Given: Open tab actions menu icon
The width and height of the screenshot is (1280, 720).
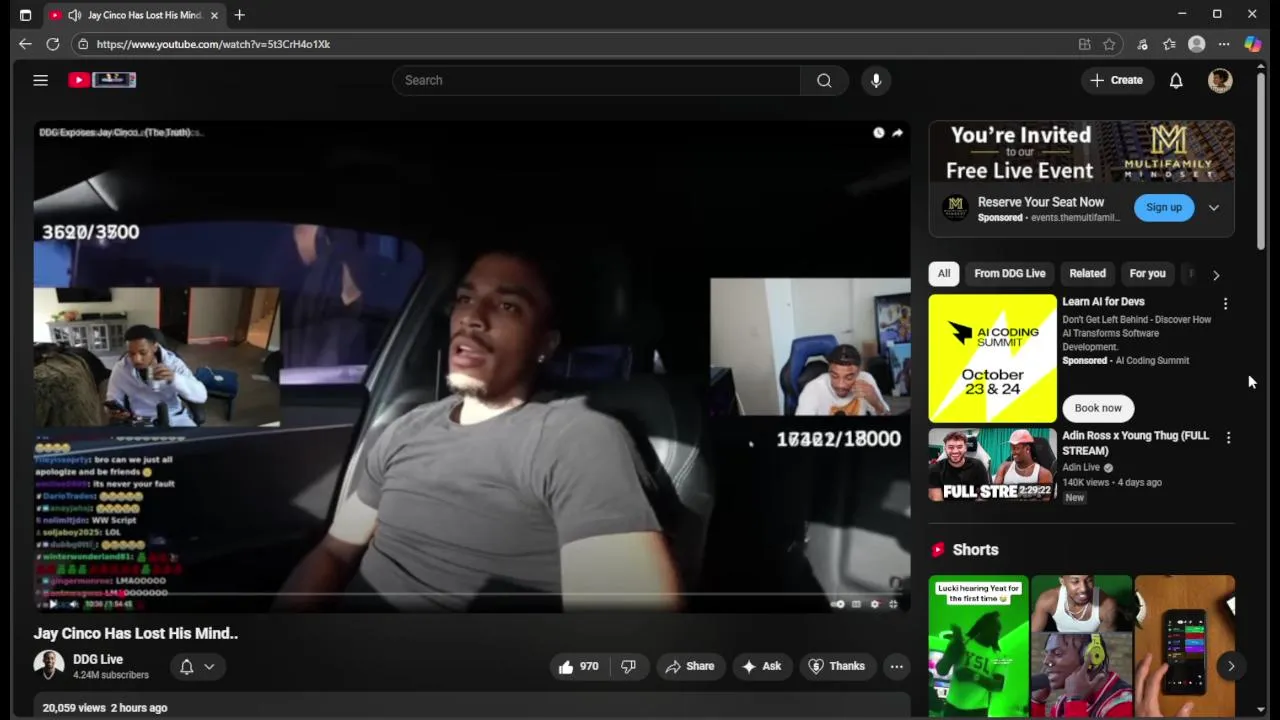Looking at the screenshot, I should click(25, 15).
